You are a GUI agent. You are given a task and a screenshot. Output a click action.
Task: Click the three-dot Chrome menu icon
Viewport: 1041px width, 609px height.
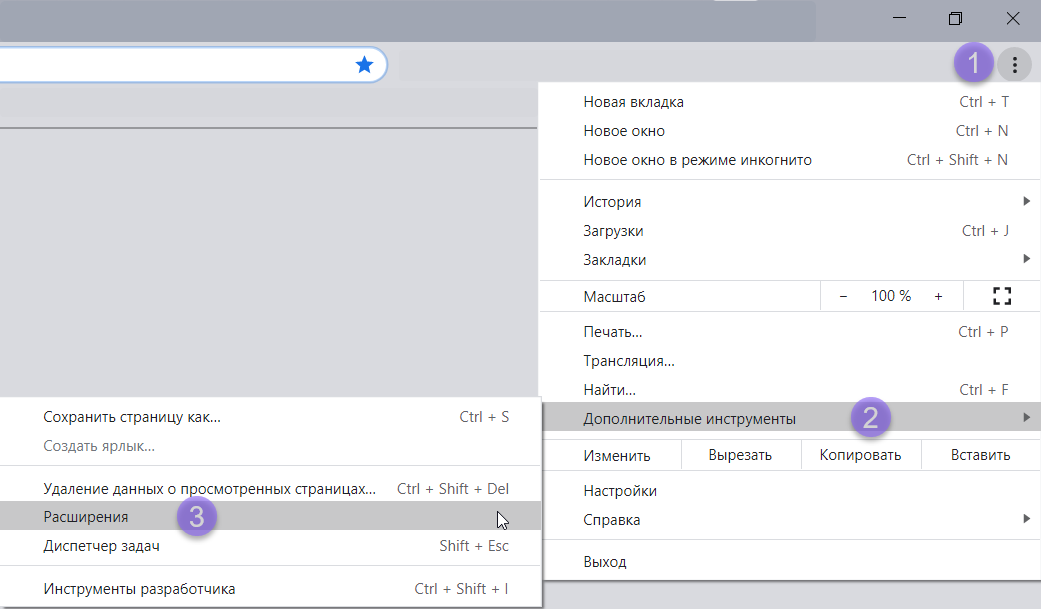1014,65
